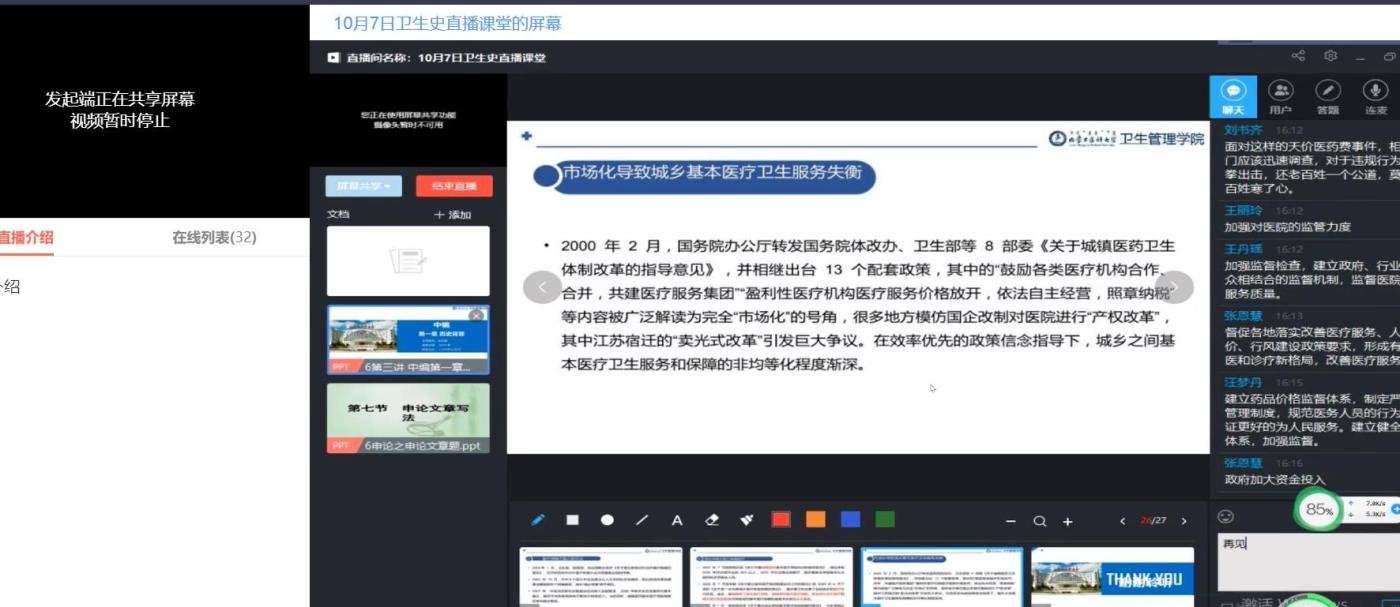
Task: Pick the eraser tool
Action: click(712, 520)
